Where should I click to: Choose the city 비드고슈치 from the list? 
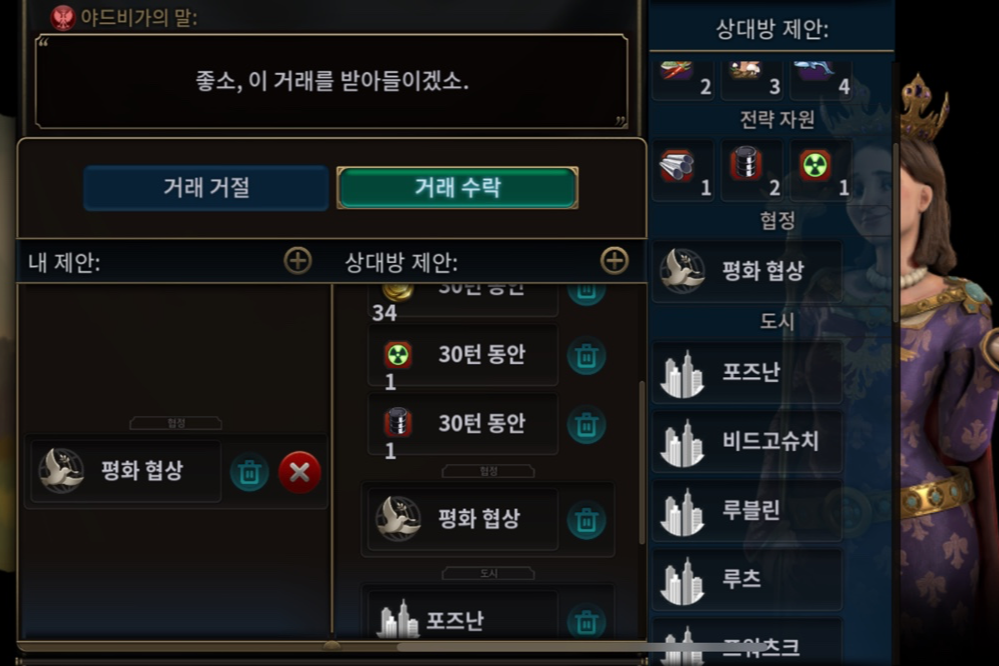(747, 441)
